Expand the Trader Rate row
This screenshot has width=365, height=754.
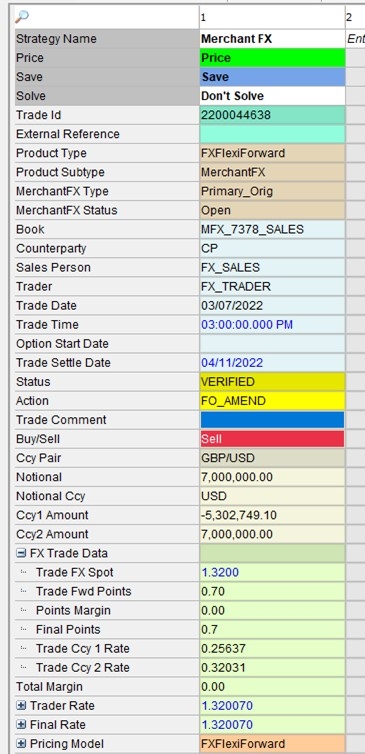(21, 706)
